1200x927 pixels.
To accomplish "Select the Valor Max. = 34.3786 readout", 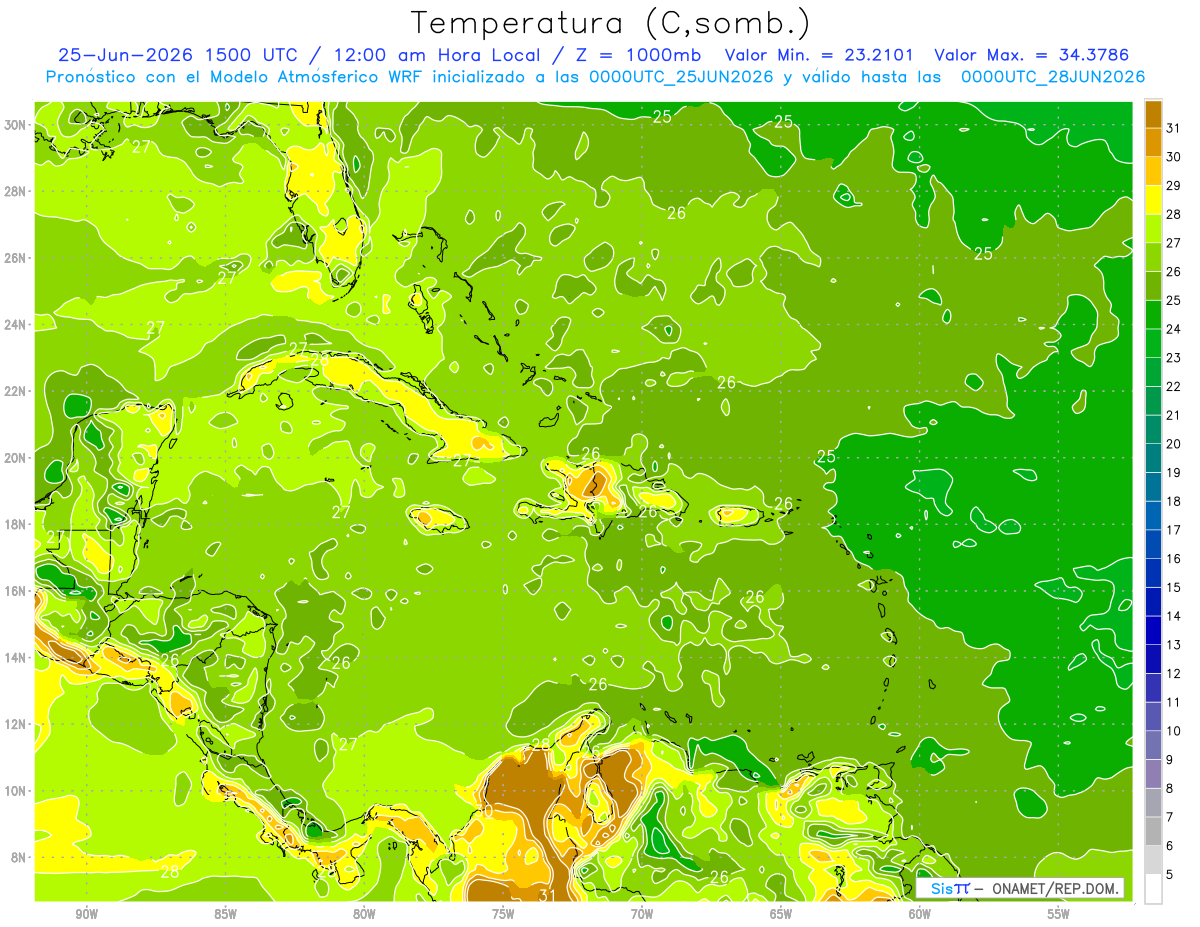I will click(x=1032, y=55).
